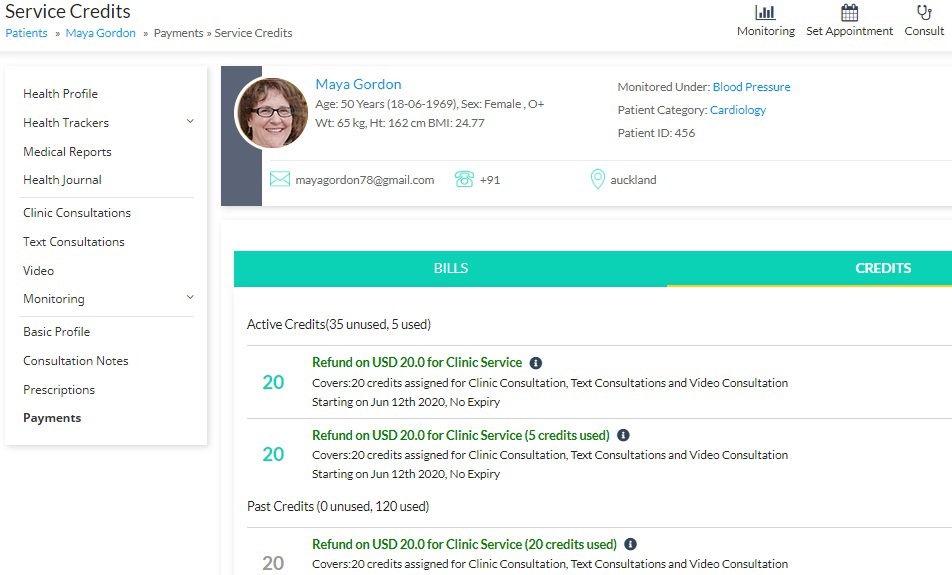Screen dimensions: 952x575
Task: Click Past Credits (0 unused, 120 used) heading
Action: coord(338,506)
